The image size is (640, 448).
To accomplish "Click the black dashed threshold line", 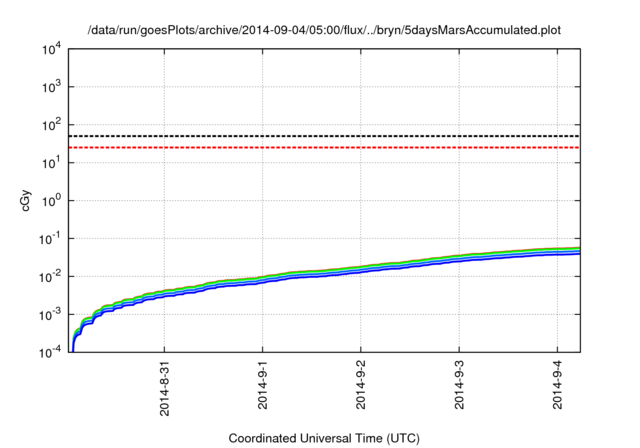I will click(324, 136).
